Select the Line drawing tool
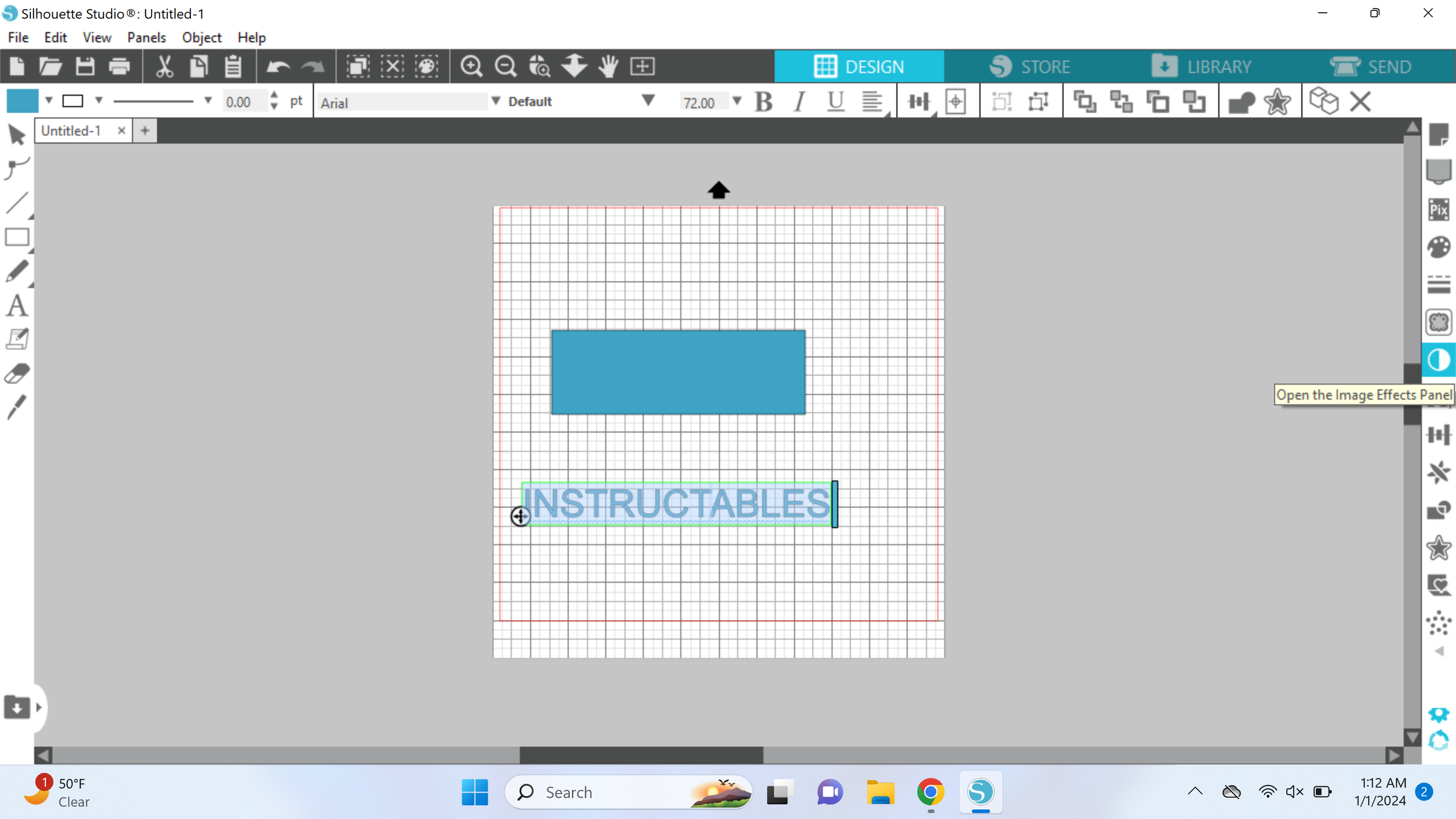 17,203
